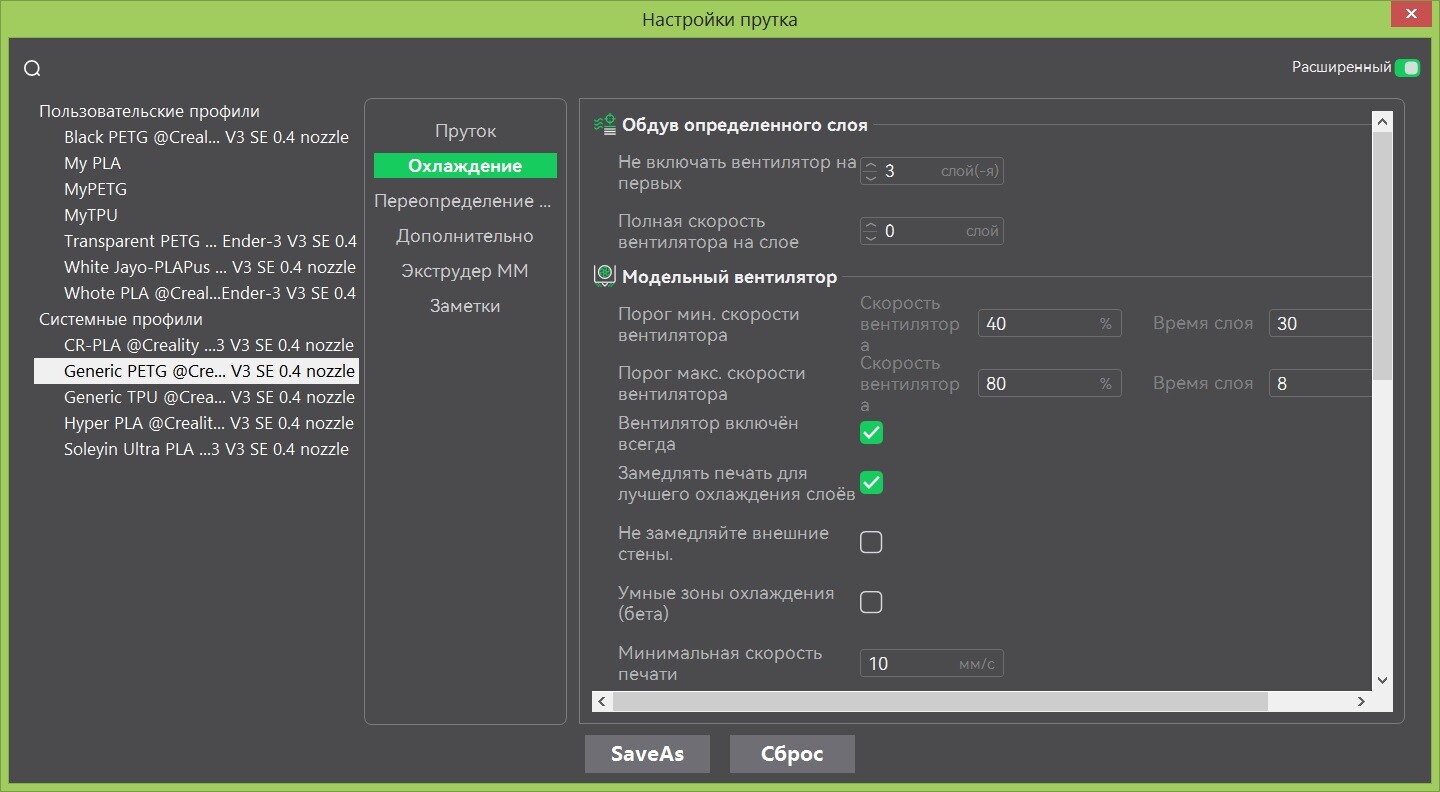Enable 'Не замедляйте внешние стены' checkbox

pyautogui.click(x=871, y=543)
